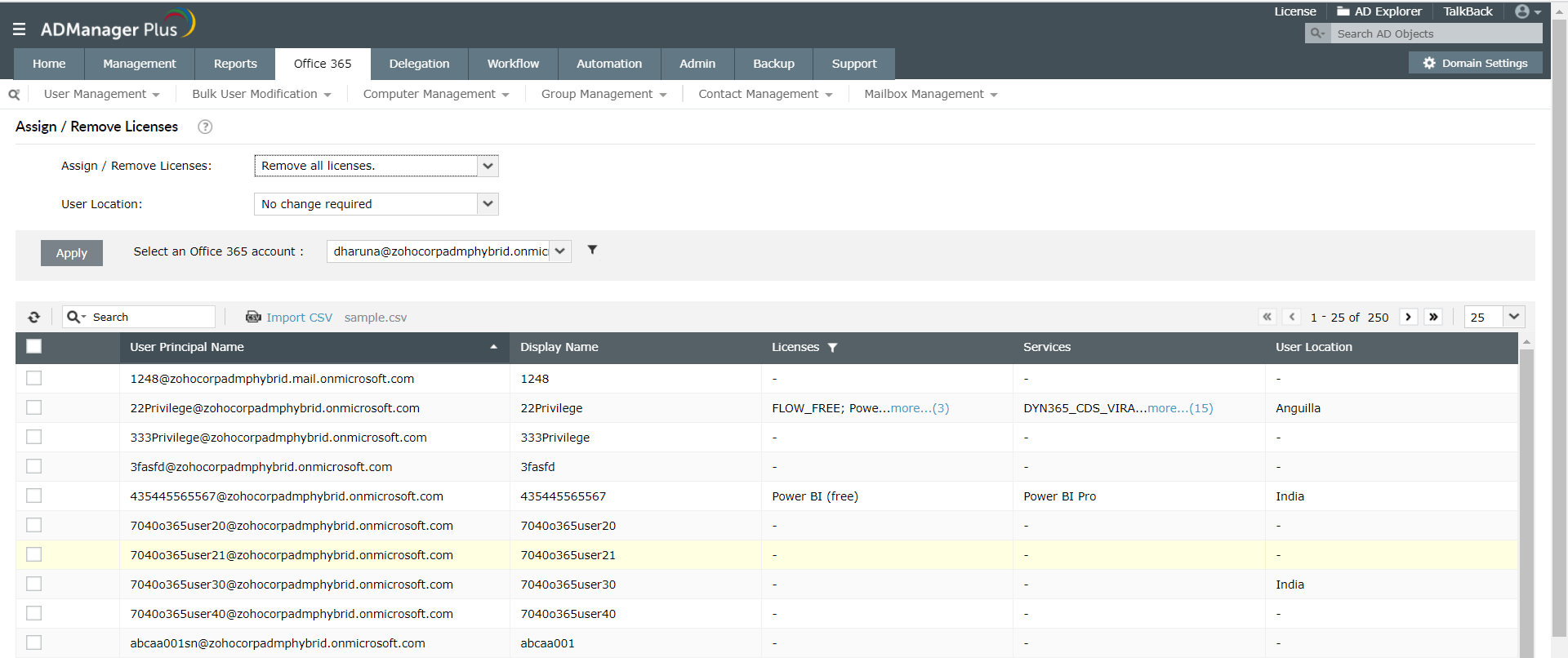
Task: Open the Assign / Remove Licenses dropdown
Action: pyautogui.click(x=376, y=166)
